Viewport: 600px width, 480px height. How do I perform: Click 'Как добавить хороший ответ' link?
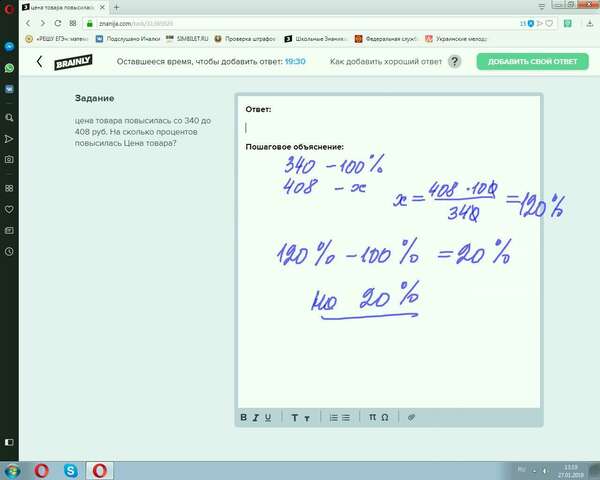(386, 61)
